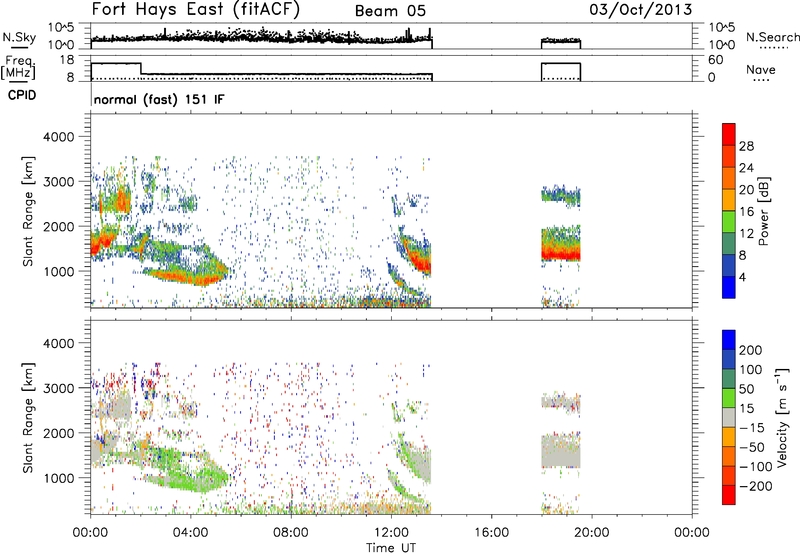Click the 16:00 time tick label

tap(491, 533)
